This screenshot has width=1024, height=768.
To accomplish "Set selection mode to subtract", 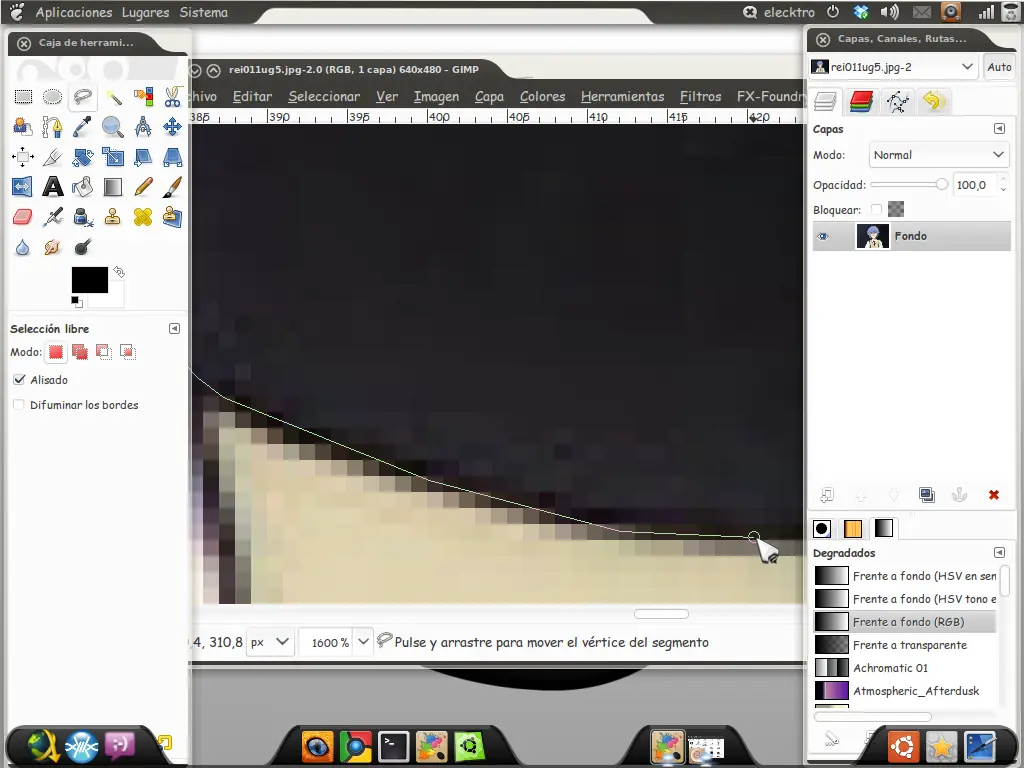I will coord(104,352).
